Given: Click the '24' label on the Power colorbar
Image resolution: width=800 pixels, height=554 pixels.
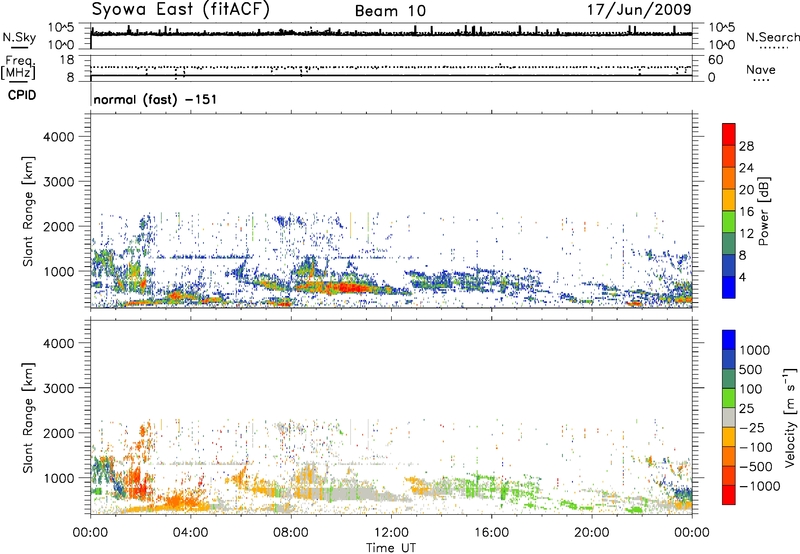Looking at the screenshot, I should pyautogui.click(x=746, y=168).
